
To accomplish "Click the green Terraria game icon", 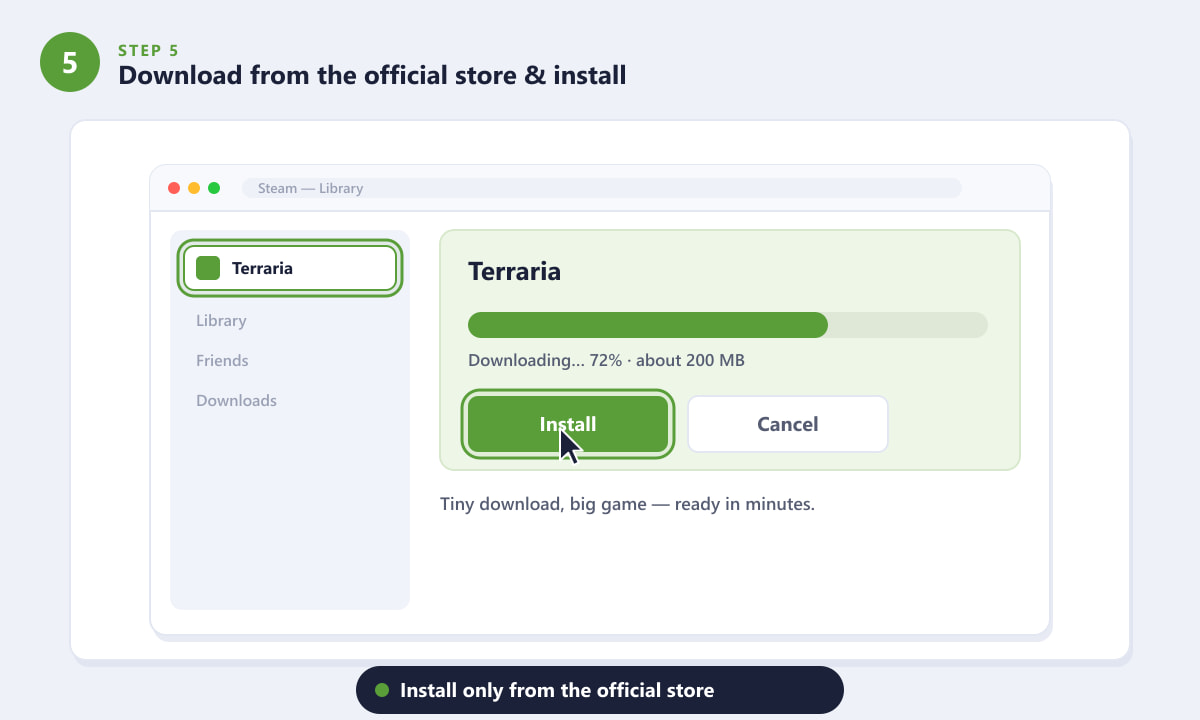I will [x=208, y=268].
